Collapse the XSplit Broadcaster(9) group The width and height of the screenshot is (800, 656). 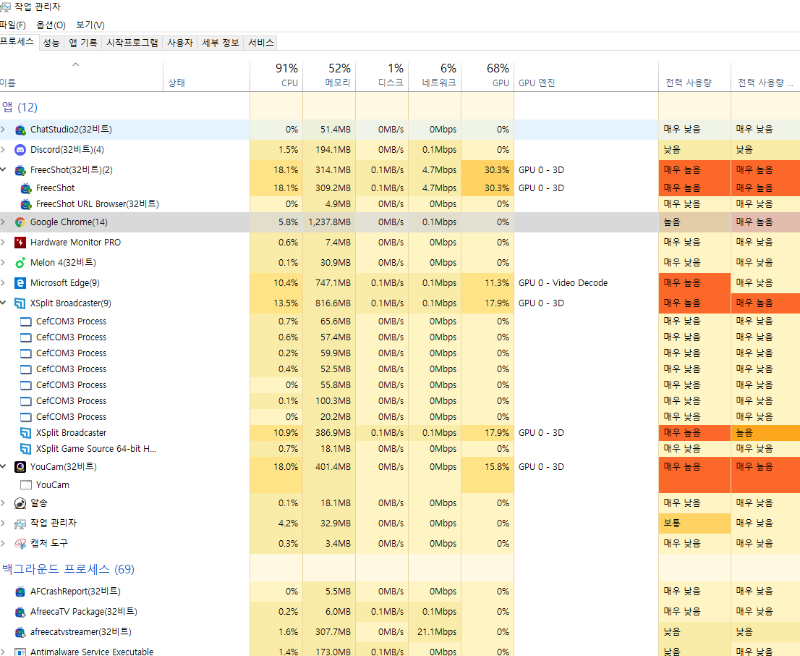(3, 303)
